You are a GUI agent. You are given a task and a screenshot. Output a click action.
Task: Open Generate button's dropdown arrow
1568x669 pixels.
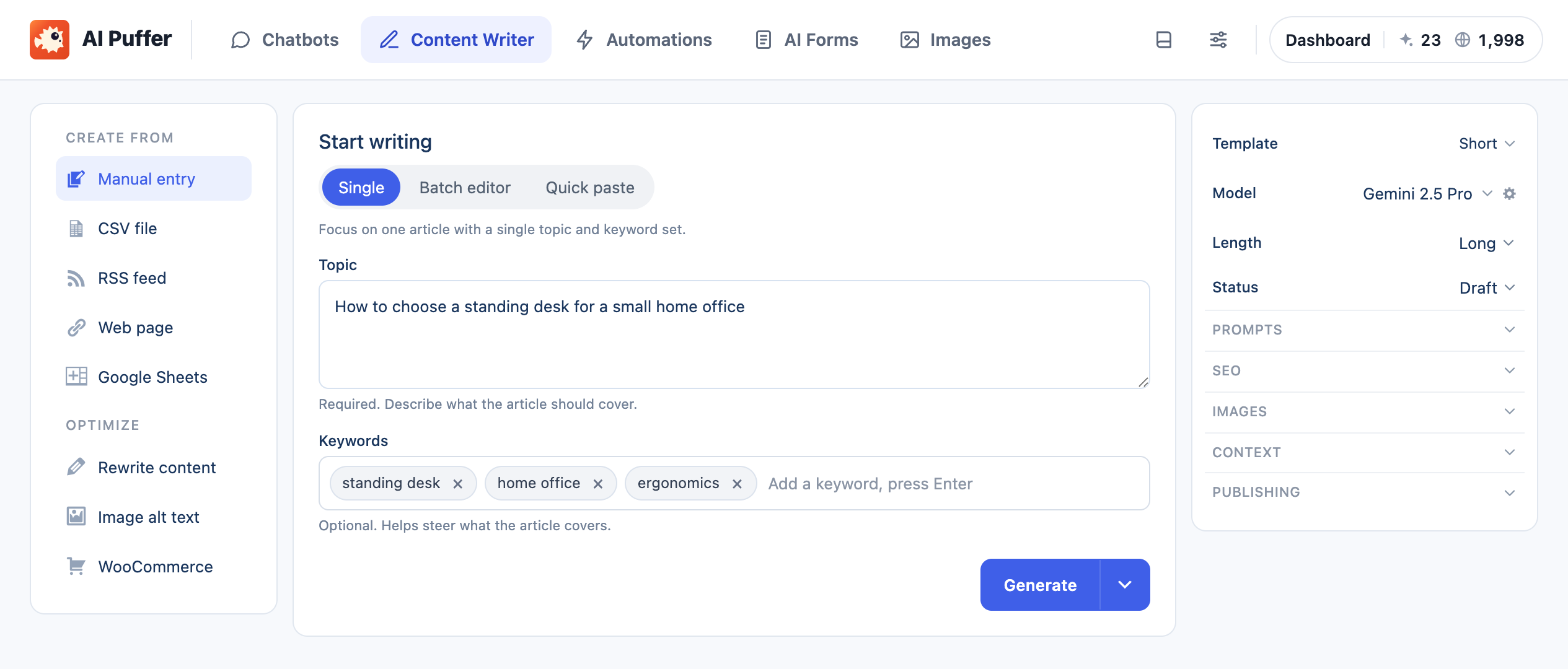(1125, 585)
